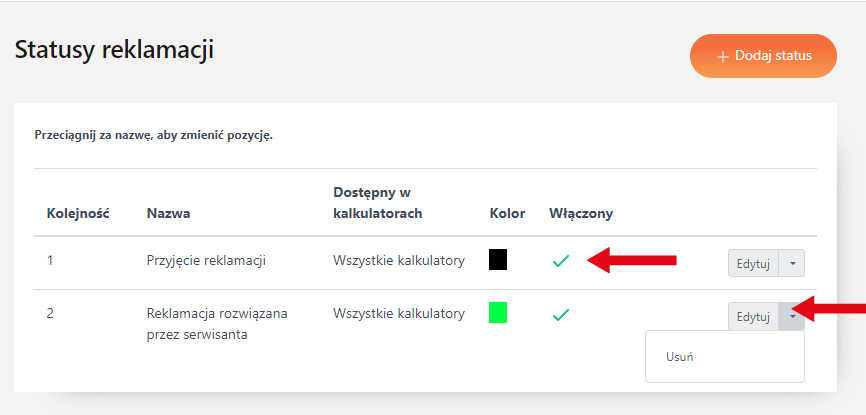Click the black color swatch
Screen dimensions: 866x415
(x=498, y=259)
